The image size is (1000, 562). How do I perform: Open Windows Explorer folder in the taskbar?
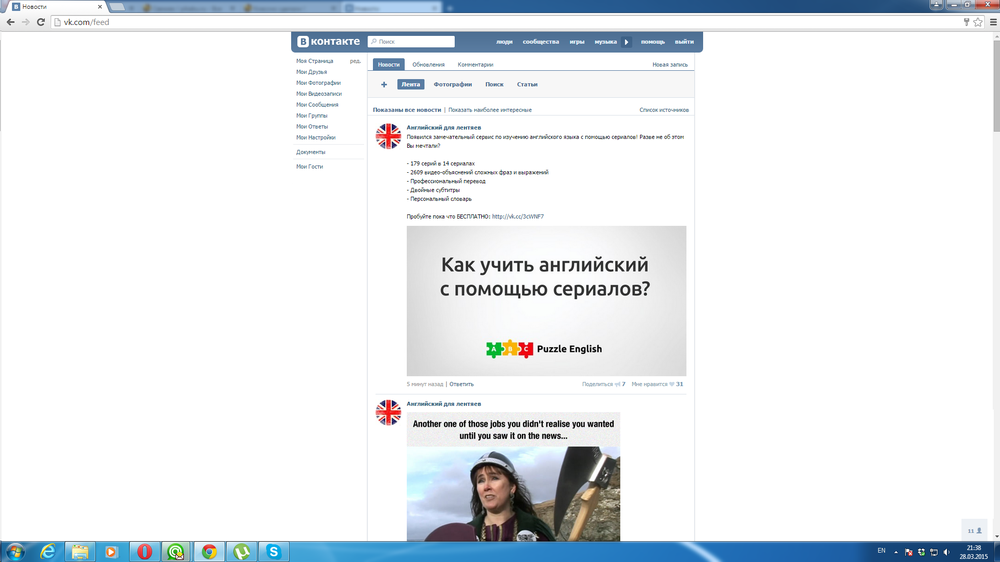[x=80, y=552]
